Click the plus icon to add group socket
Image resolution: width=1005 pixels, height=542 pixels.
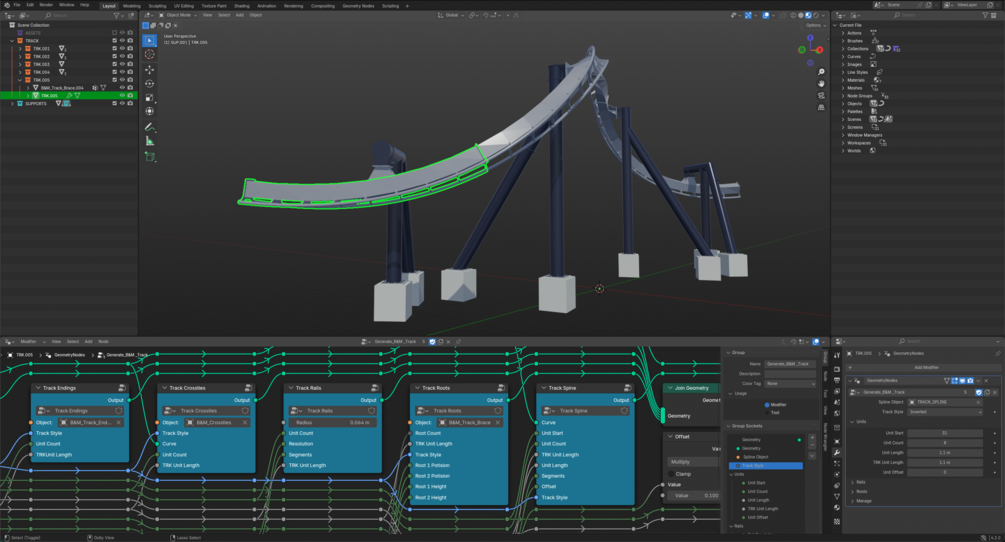812,438
